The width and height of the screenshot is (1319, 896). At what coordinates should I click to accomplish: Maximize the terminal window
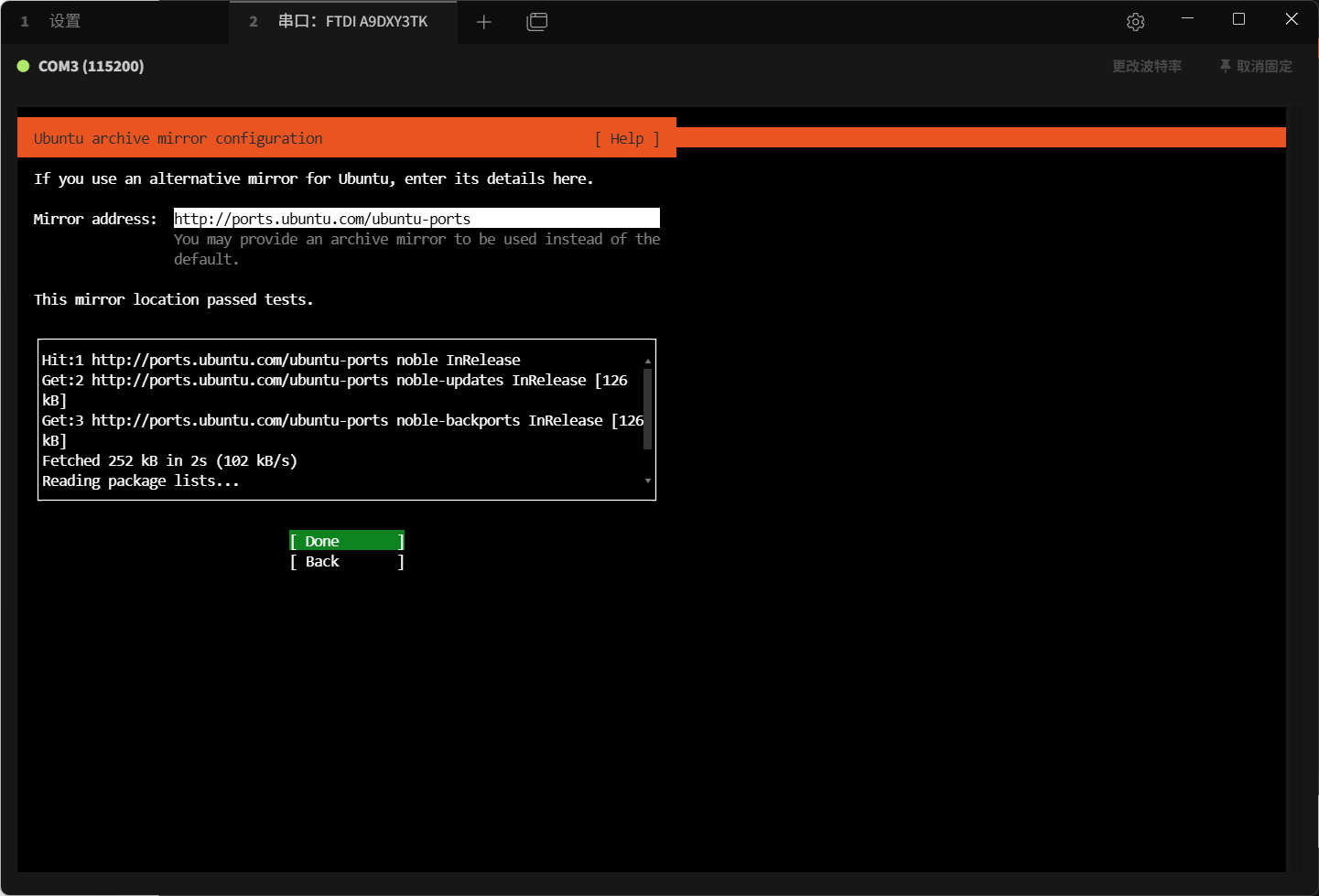coord(1238,19)
